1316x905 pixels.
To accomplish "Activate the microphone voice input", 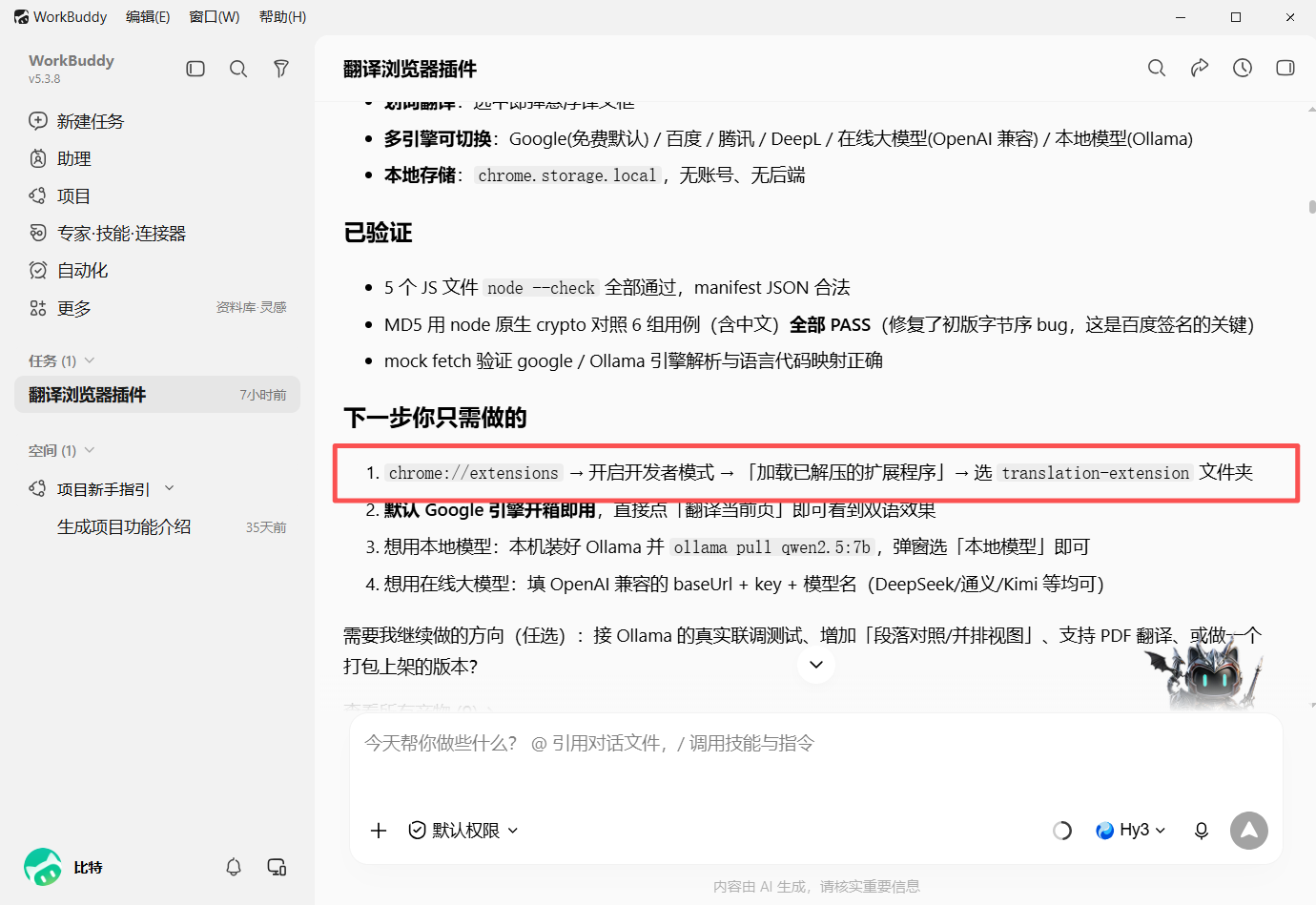I will (x=1202, y=831).
